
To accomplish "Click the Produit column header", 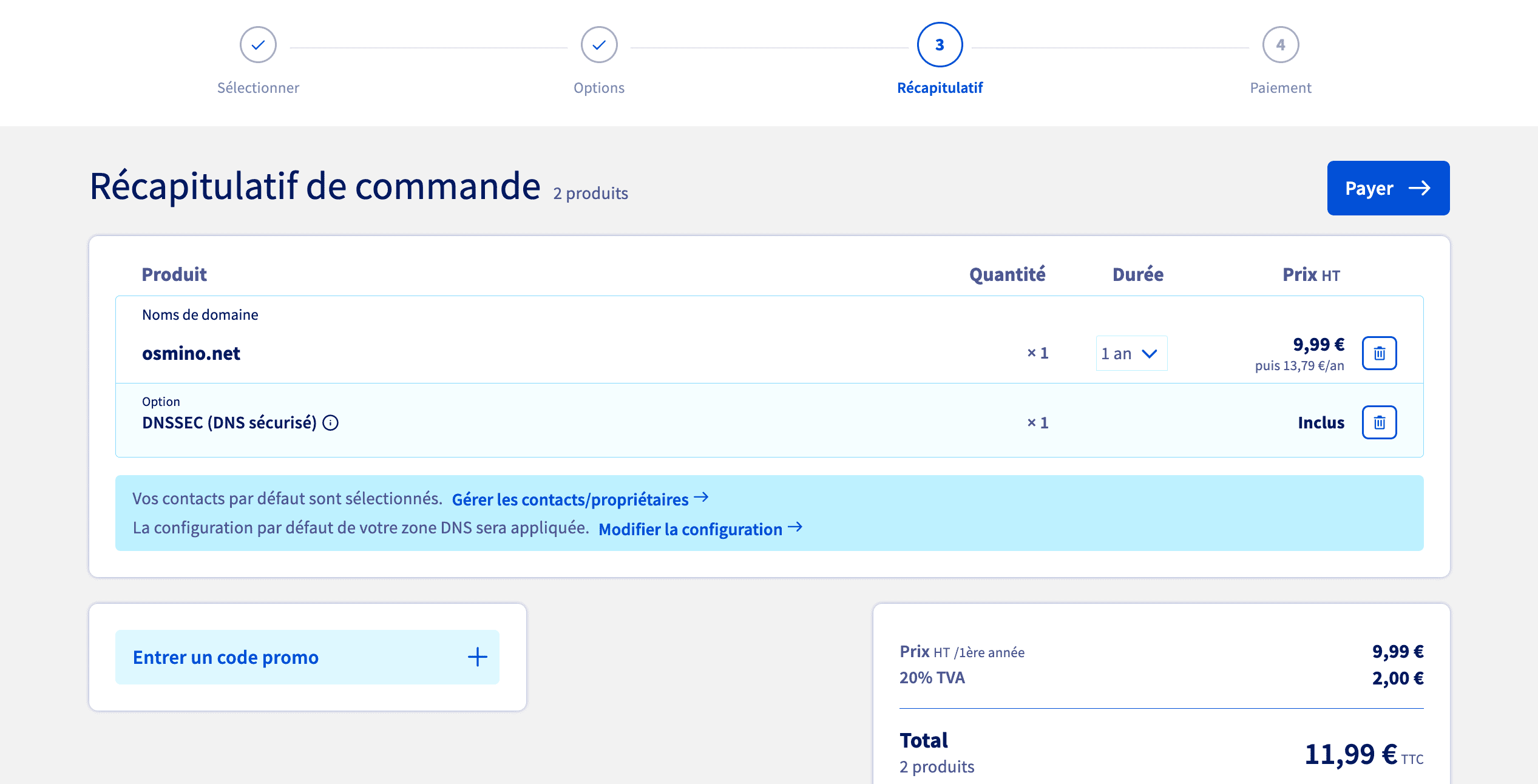I will [x=174, y=274].
